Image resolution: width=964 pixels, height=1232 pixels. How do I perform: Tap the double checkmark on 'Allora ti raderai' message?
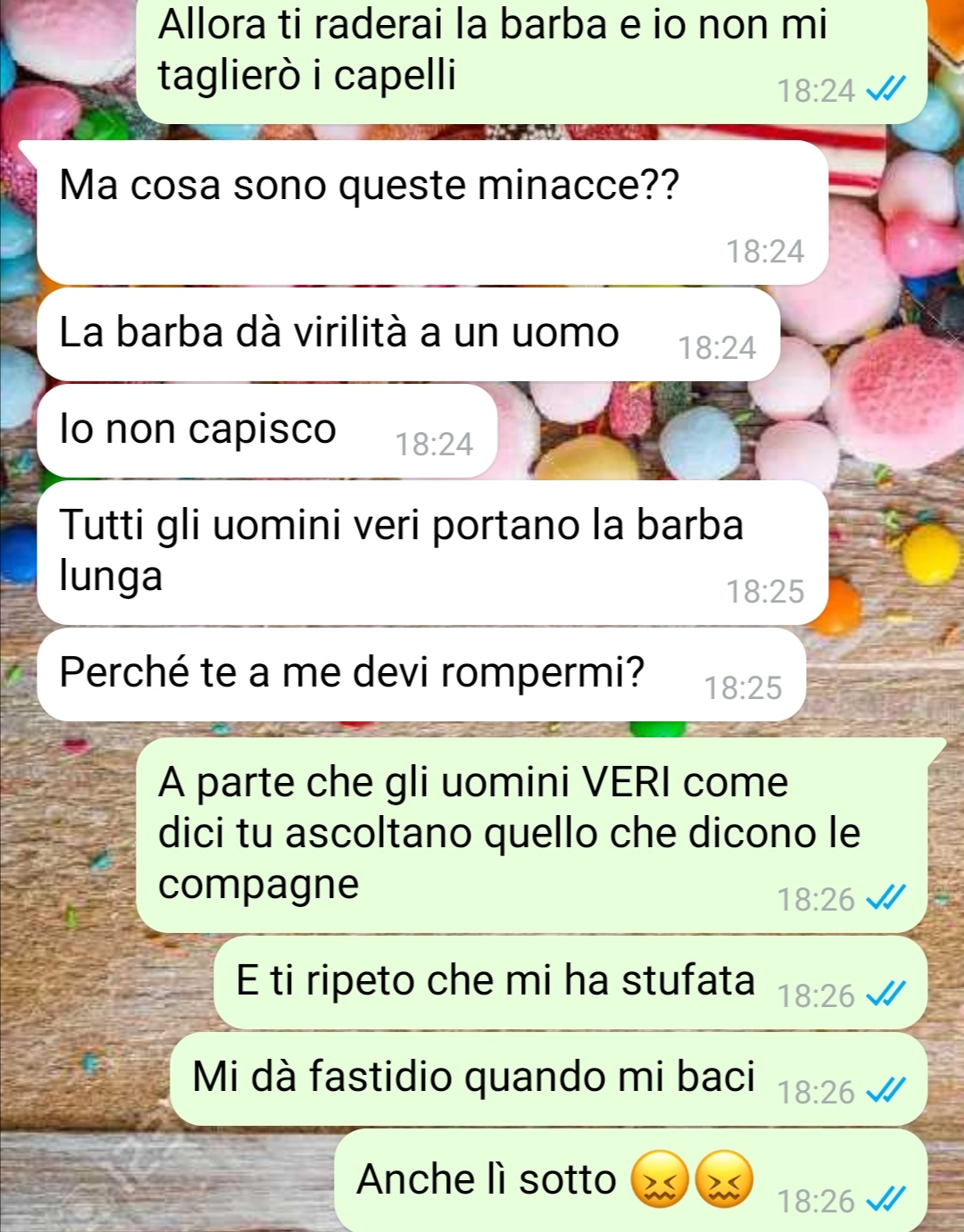(886, 89)
